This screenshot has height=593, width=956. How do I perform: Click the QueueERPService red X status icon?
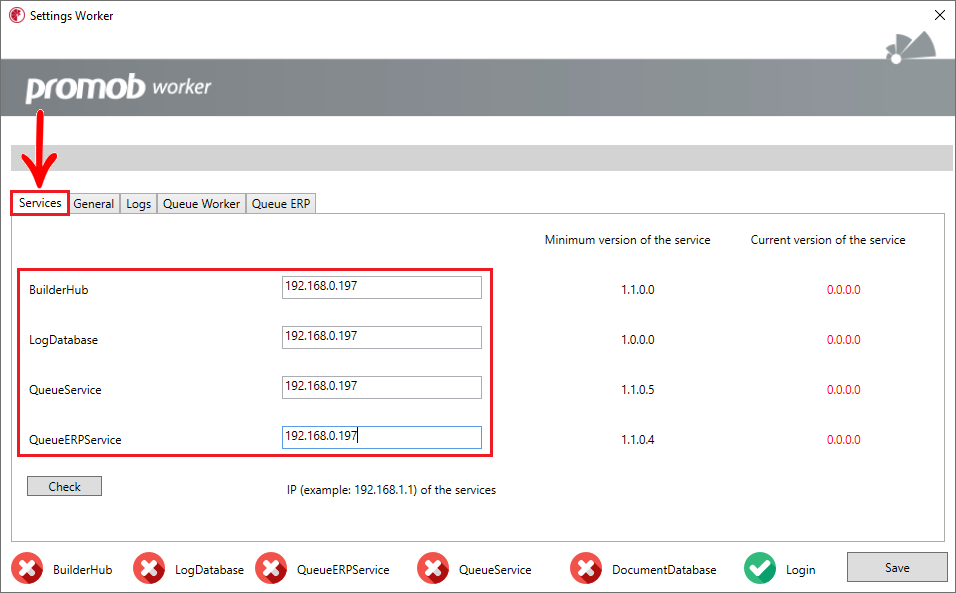tap(271, 568)
